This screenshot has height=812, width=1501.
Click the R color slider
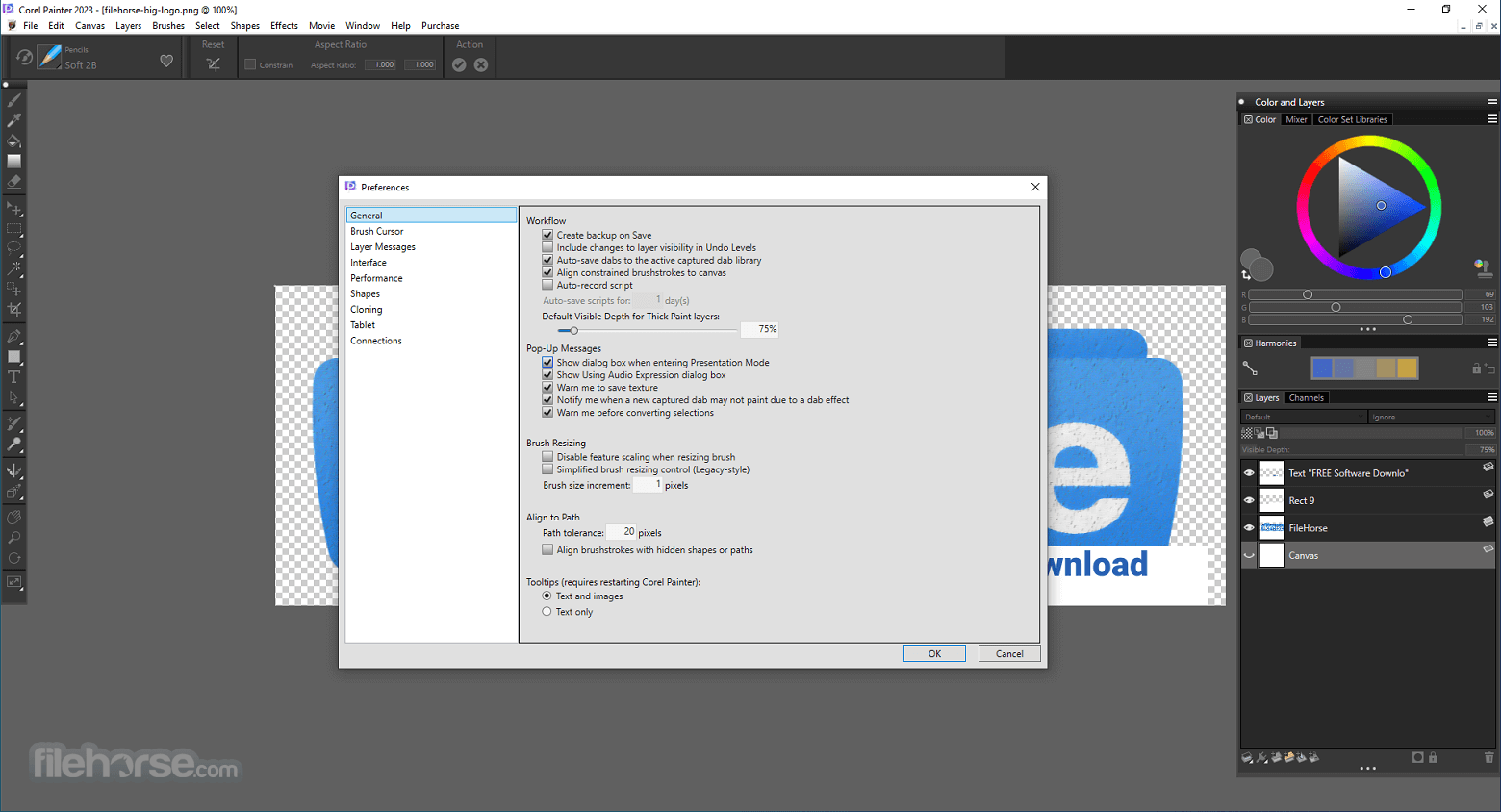1355,294
